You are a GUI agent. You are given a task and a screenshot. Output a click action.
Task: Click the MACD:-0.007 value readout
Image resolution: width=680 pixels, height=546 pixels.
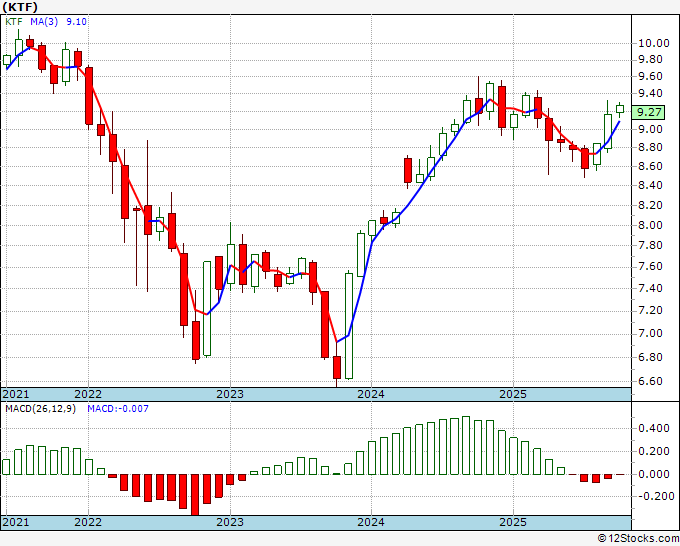[x=118, y=409]
